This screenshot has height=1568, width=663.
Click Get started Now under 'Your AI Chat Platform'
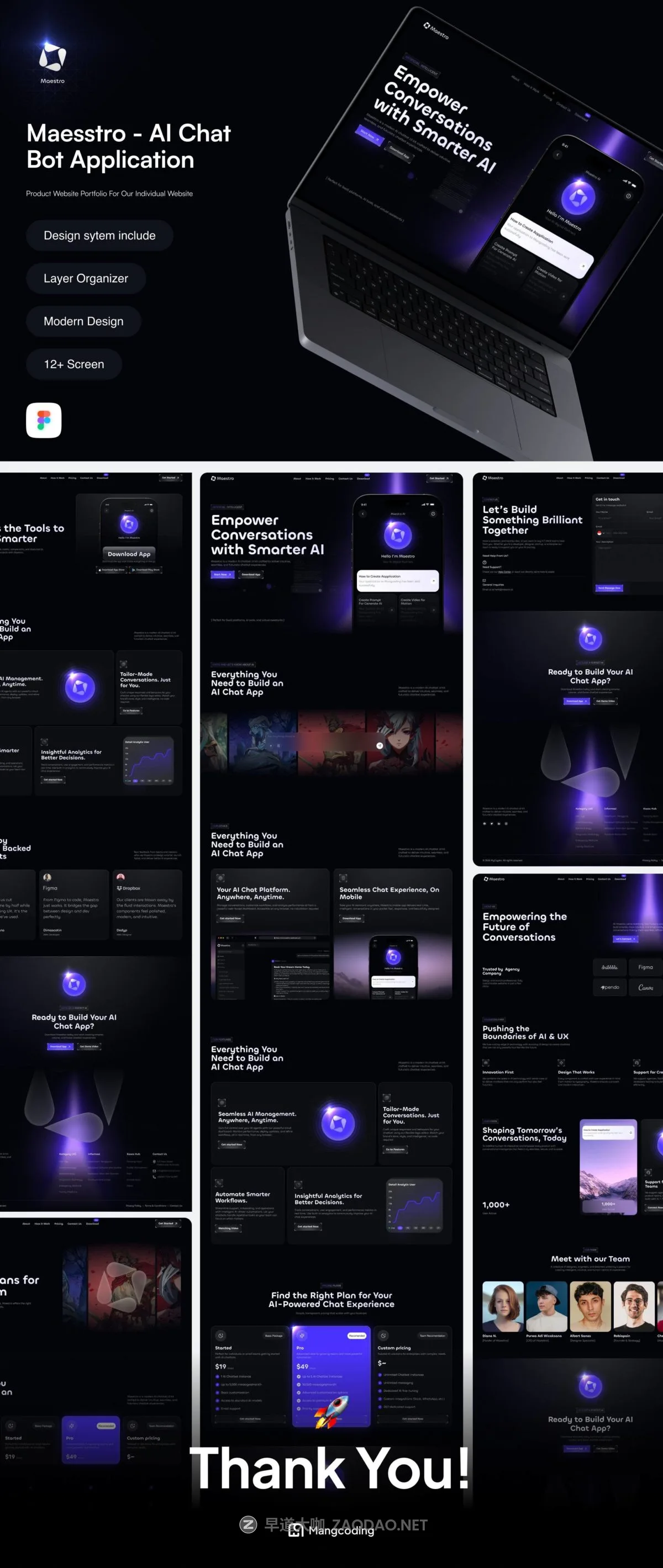[x=230, y=918]
